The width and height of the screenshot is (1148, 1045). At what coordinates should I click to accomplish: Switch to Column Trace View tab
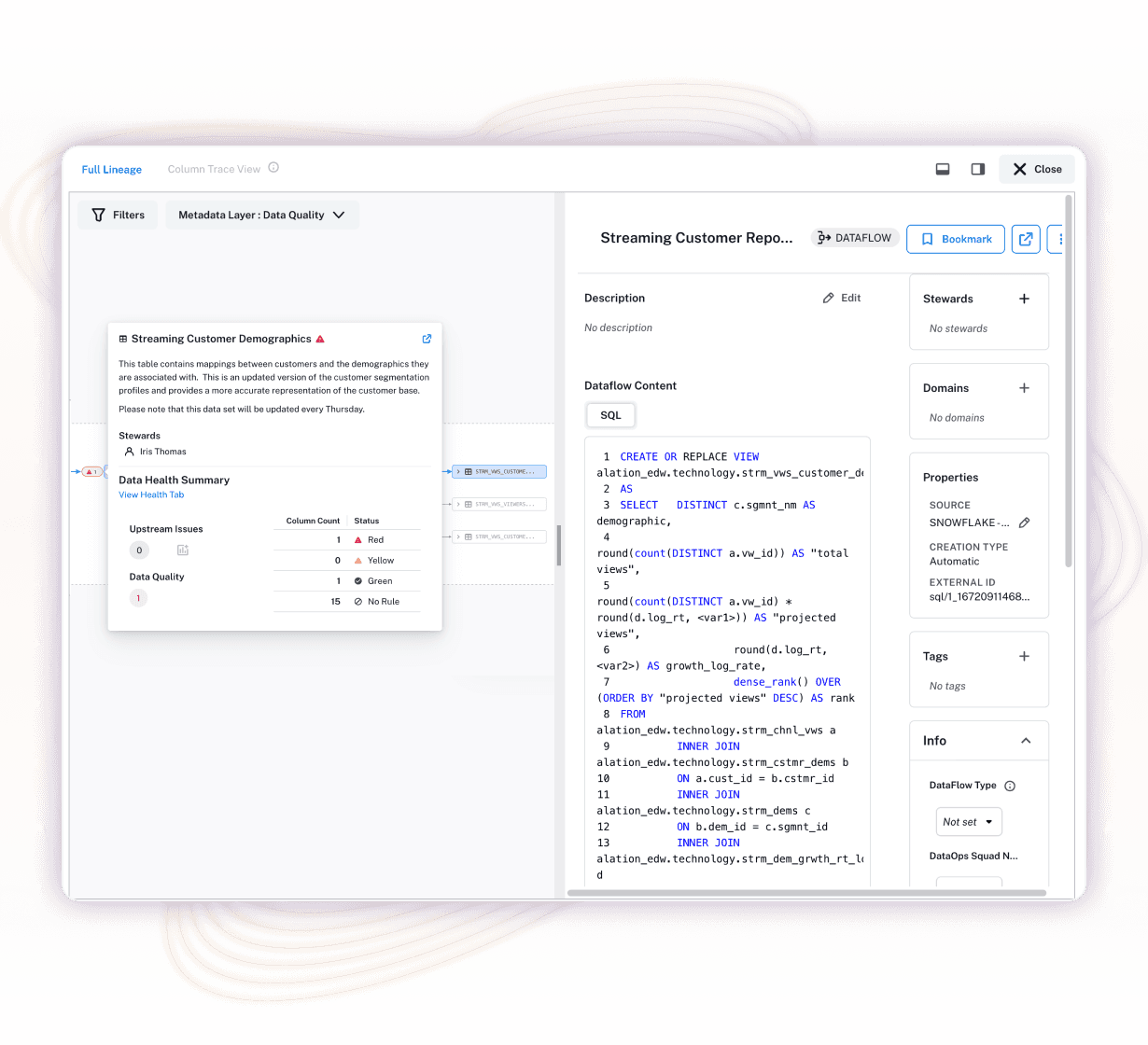tap(213, 169)
